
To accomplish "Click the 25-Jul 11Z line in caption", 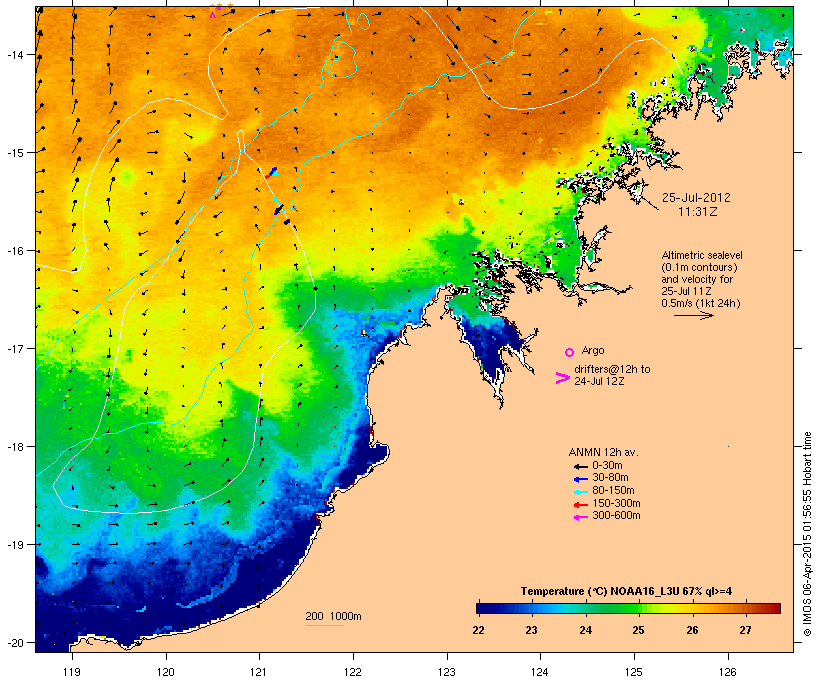I will click(686, 291).
